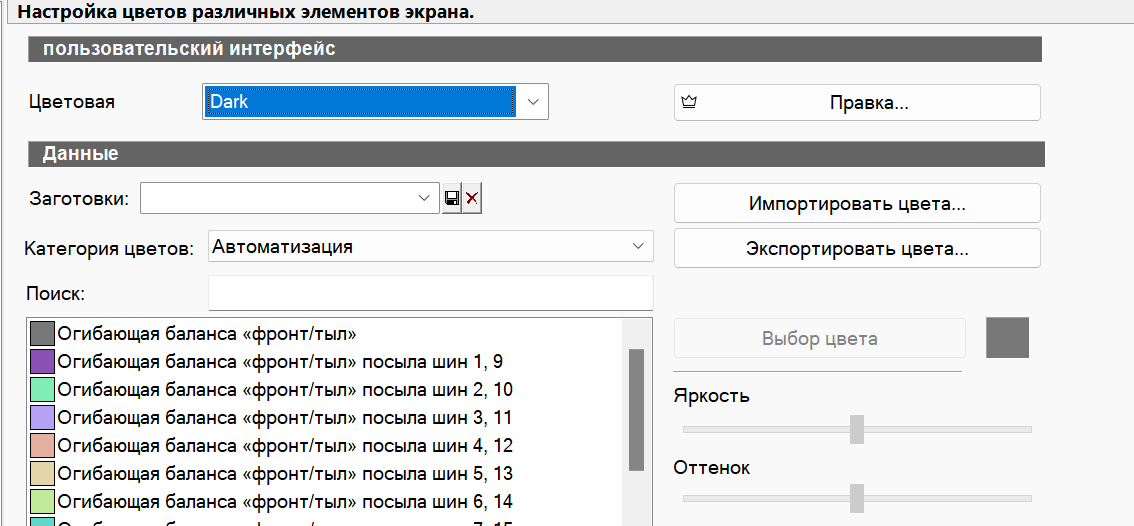Screen dimensions: 1134x526
Task: Click the gray color preview swatch
Action: pos(1007,338)
